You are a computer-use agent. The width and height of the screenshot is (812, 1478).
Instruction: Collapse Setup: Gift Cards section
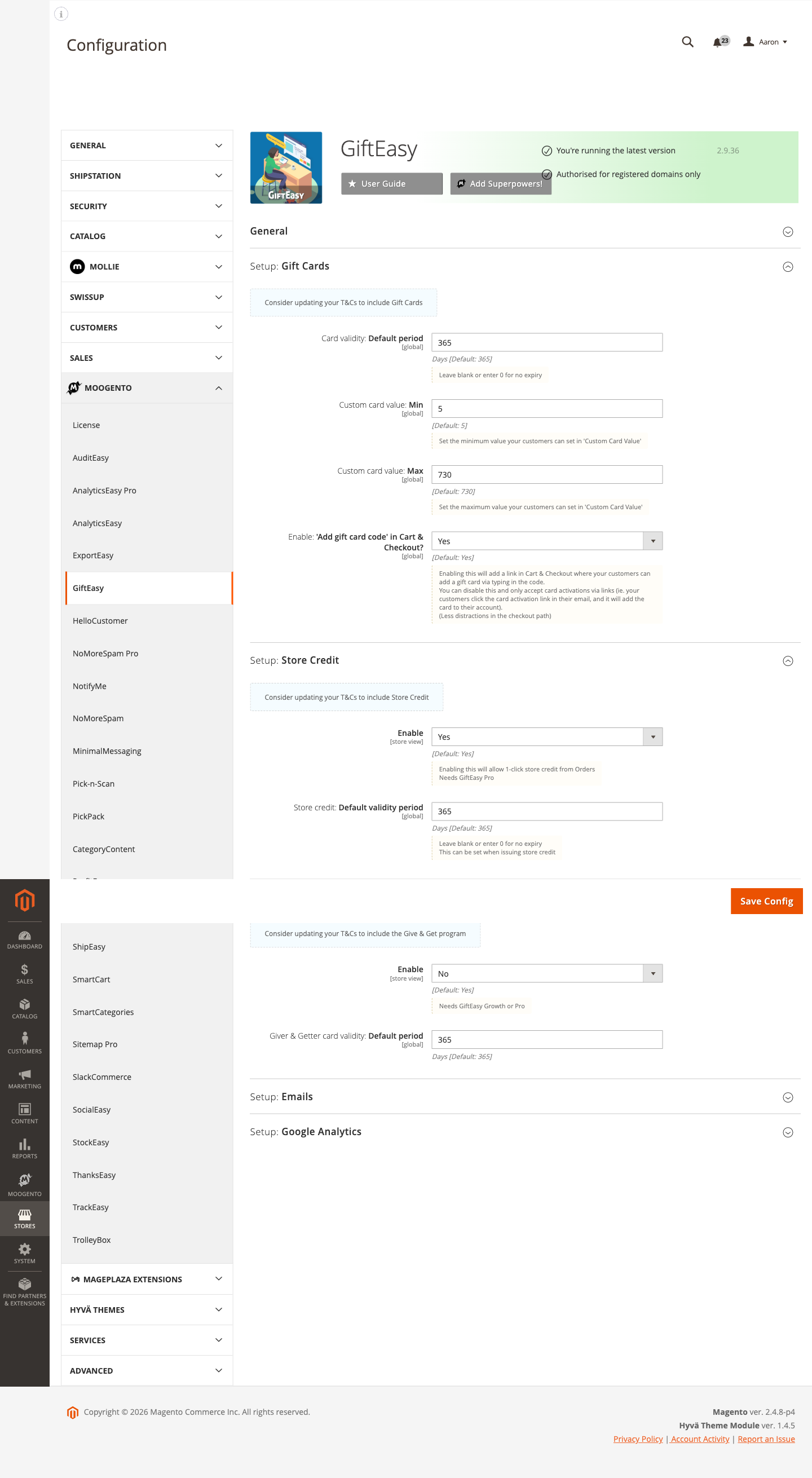pos(525,266)
